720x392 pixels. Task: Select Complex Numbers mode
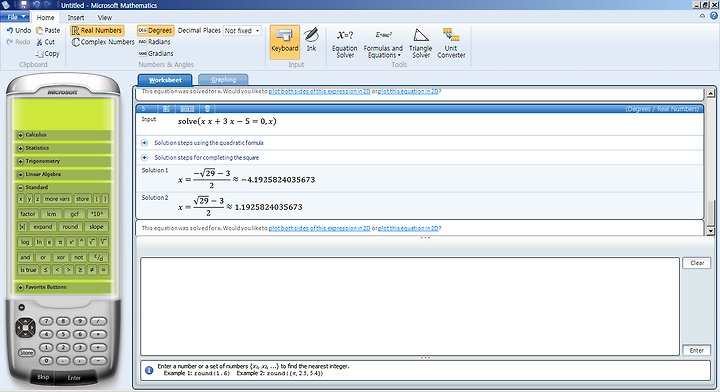click(x=103, y=42)
